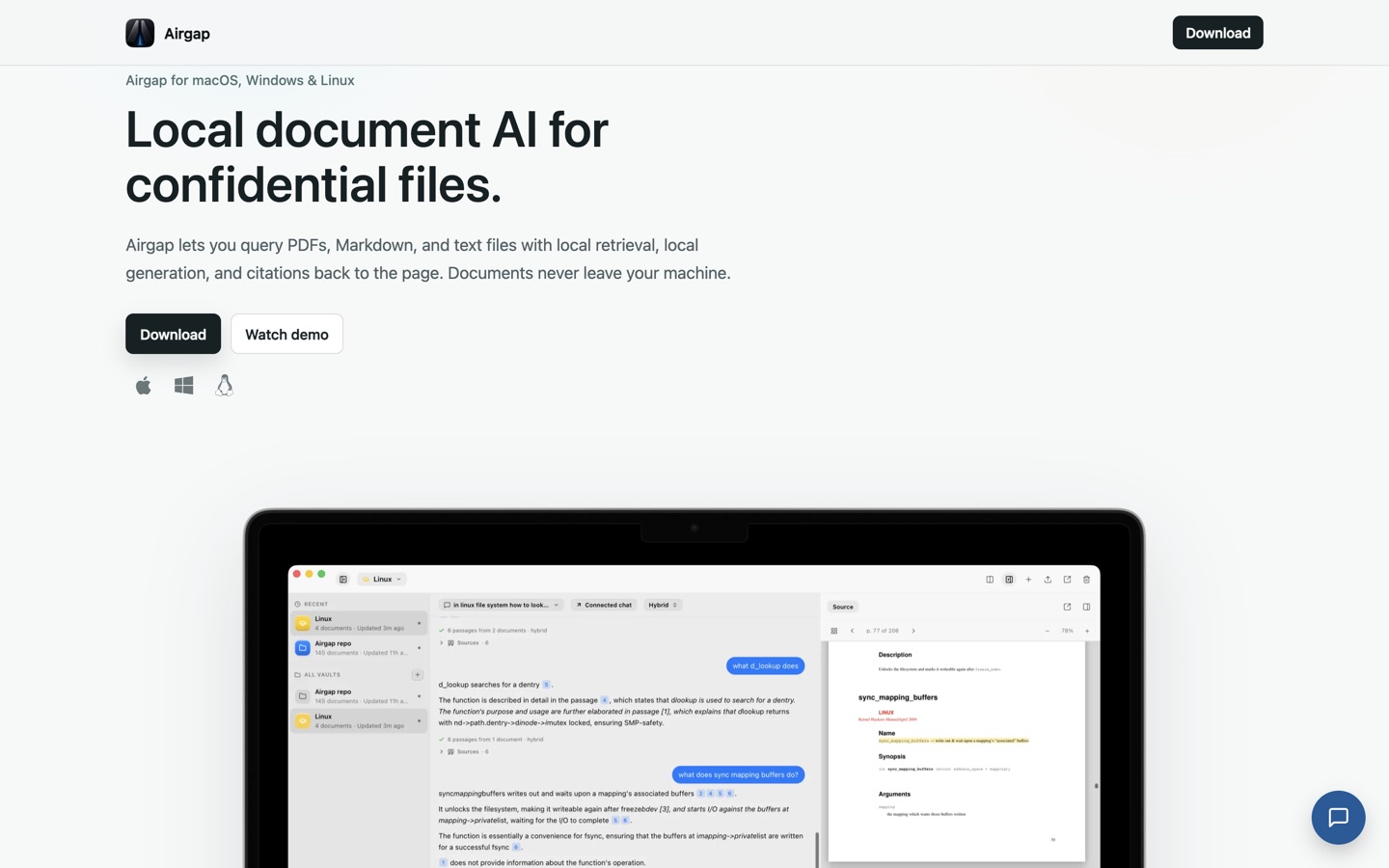Toggle the left sidebar icon beside Linux dropdown

click(342, 580)
